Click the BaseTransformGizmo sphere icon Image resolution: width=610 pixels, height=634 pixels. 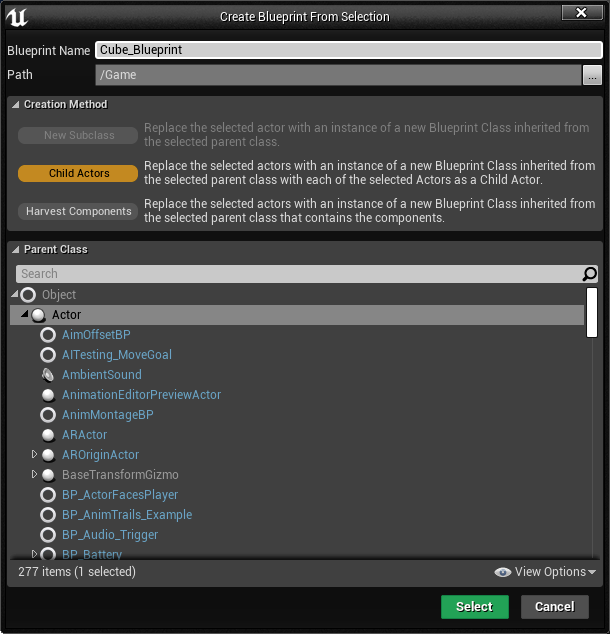click(x=48, y=475)
